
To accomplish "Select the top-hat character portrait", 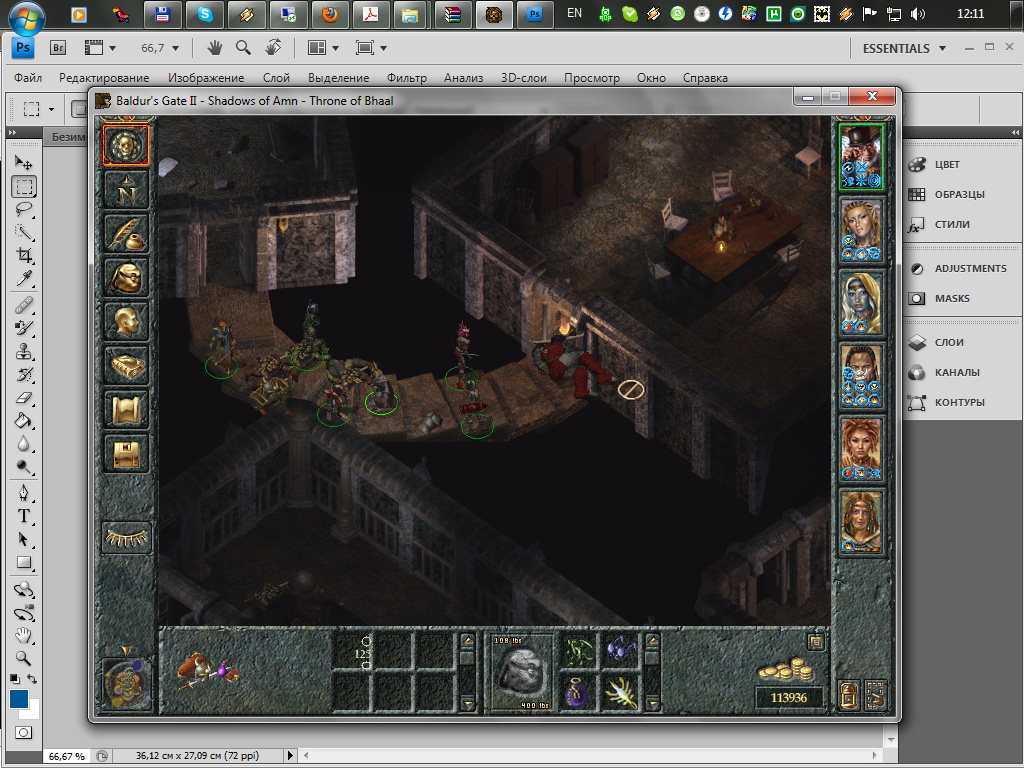I will pos(861,157).
